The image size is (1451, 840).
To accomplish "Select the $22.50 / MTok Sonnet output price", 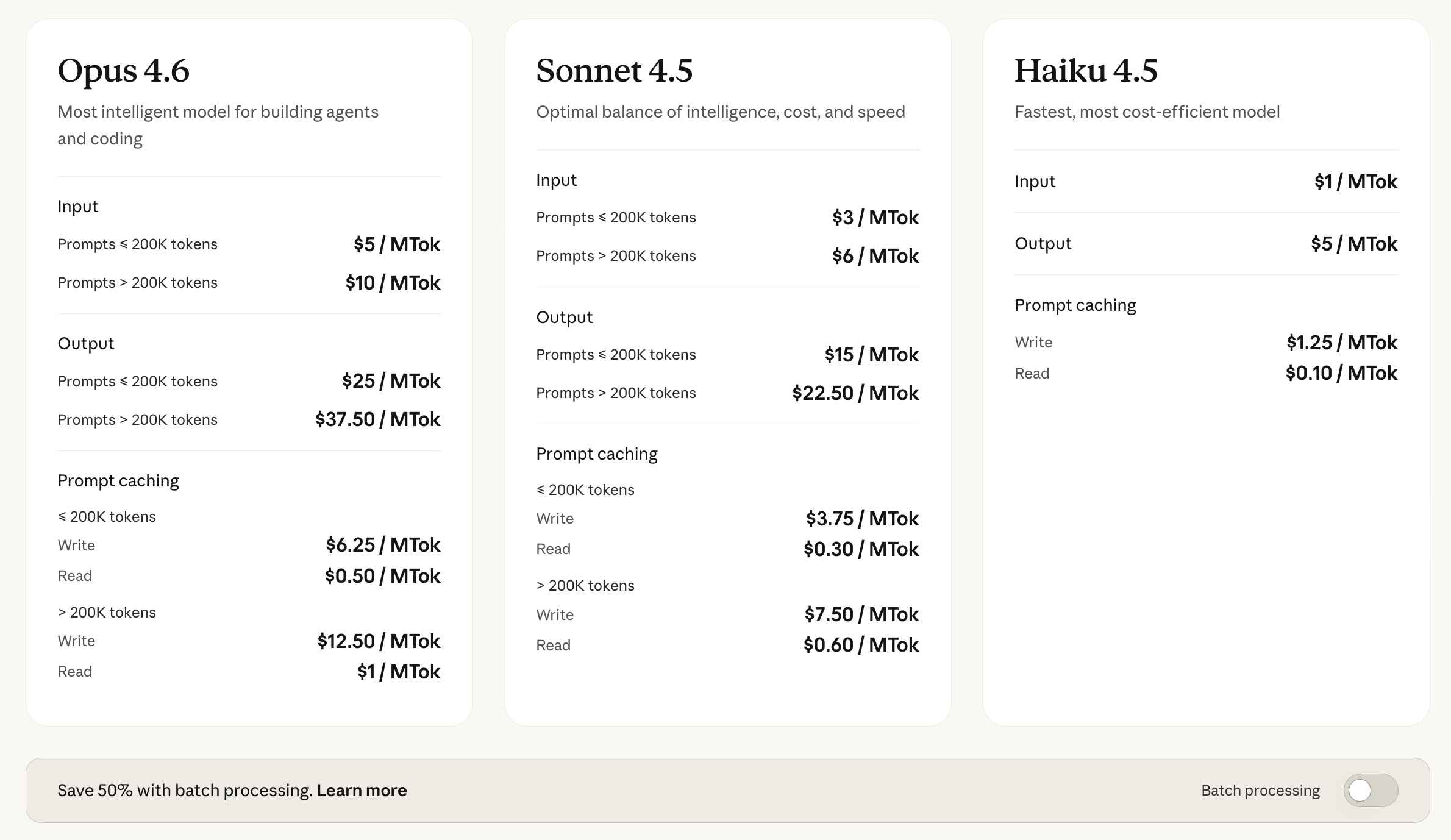I will click(855, 393).
